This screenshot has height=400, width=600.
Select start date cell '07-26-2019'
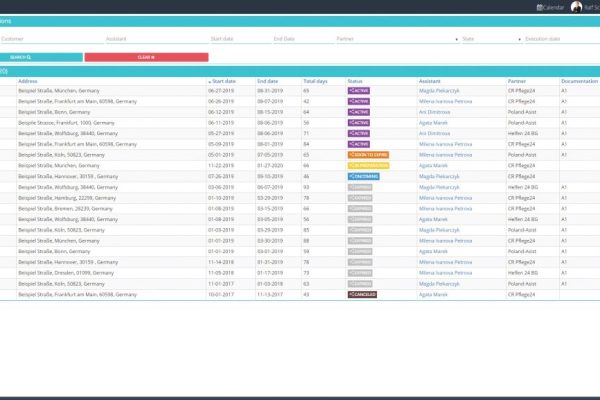coord(221,176)
